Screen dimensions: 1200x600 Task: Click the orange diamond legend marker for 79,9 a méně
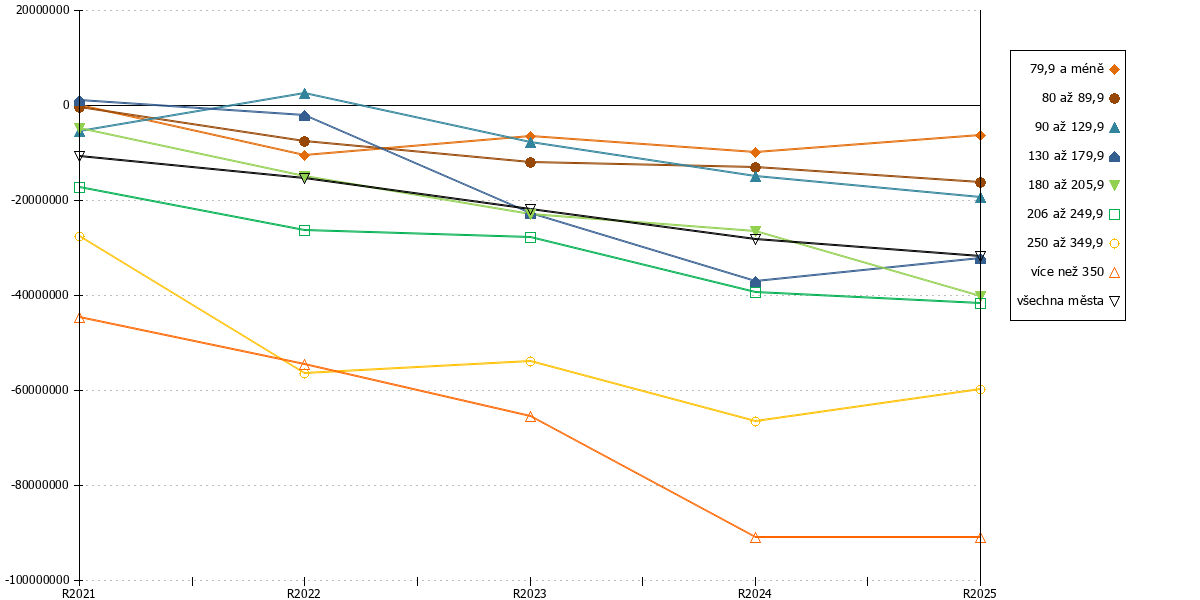pos(1114,69)
